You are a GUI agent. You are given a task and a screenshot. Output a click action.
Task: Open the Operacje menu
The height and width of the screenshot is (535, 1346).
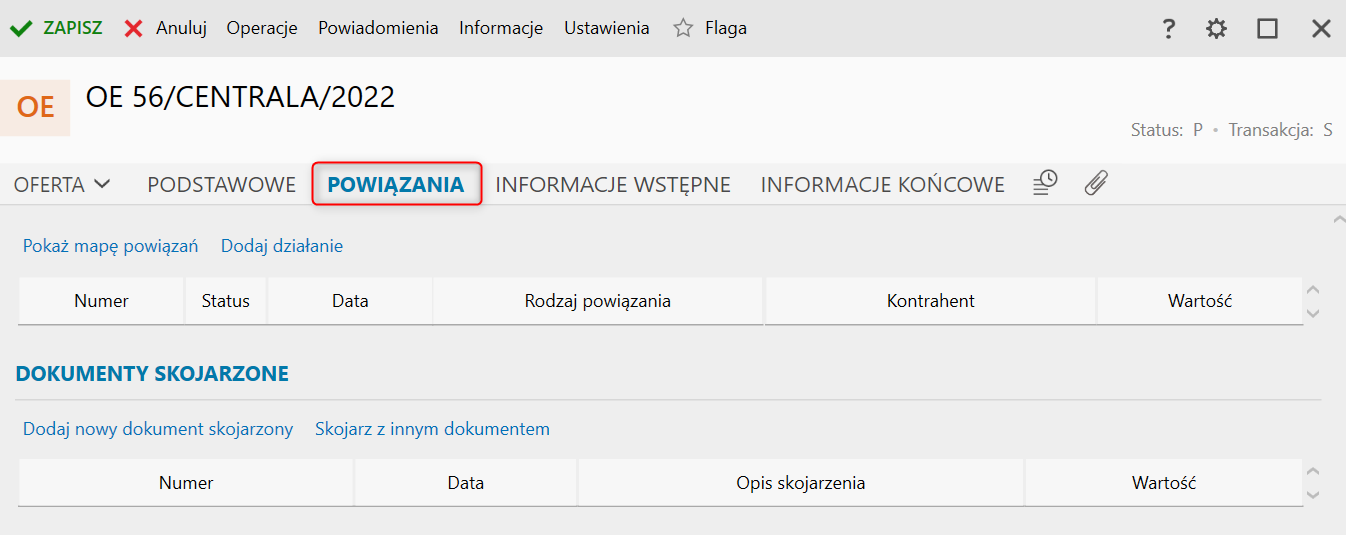pyautogui.click(x=262, y=28)
